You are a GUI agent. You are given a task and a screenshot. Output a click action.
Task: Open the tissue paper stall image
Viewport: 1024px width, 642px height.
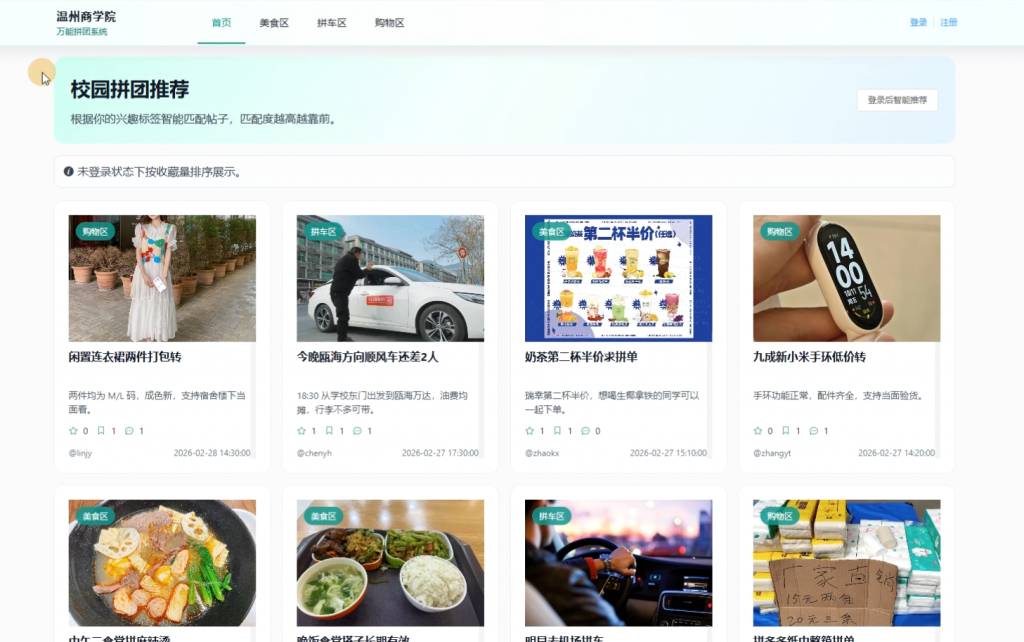click(846, 563)
